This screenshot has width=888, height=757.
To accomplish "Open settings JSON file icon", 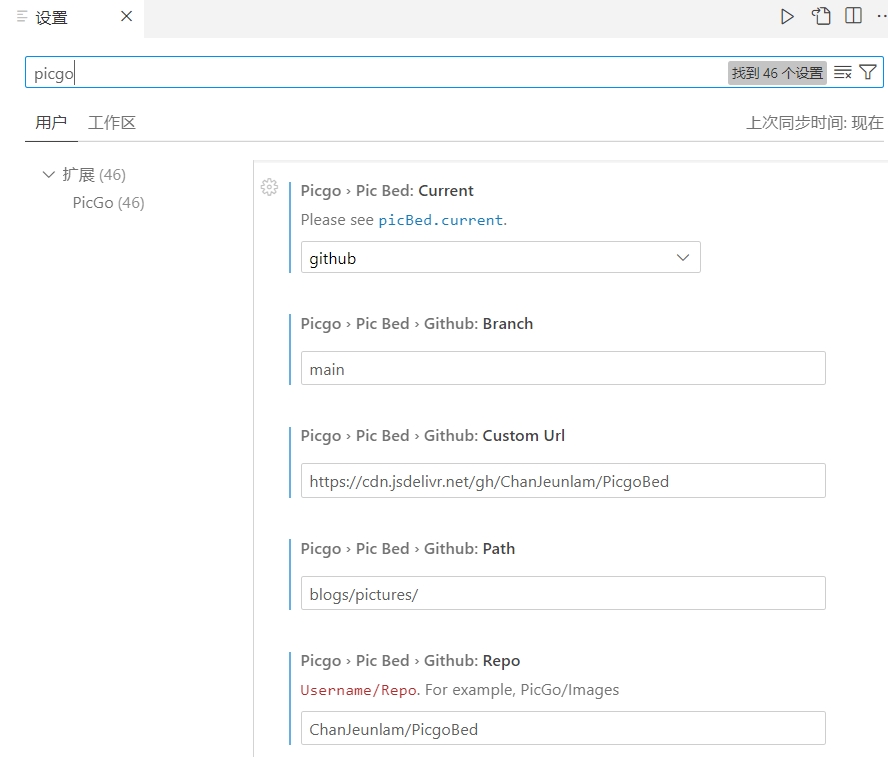I will tap(821, 16).
